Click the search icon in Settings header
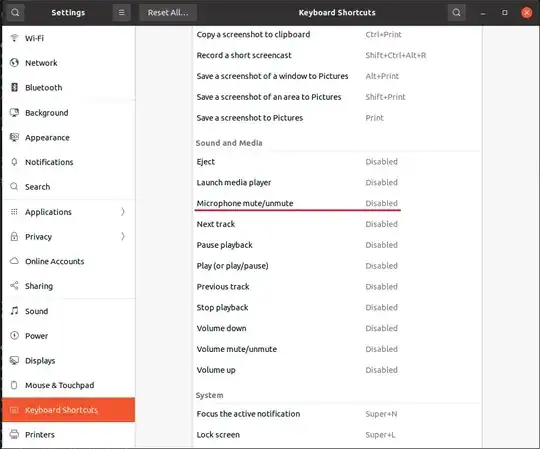This screenshot has width=540, height=449. tap(15, 13)
